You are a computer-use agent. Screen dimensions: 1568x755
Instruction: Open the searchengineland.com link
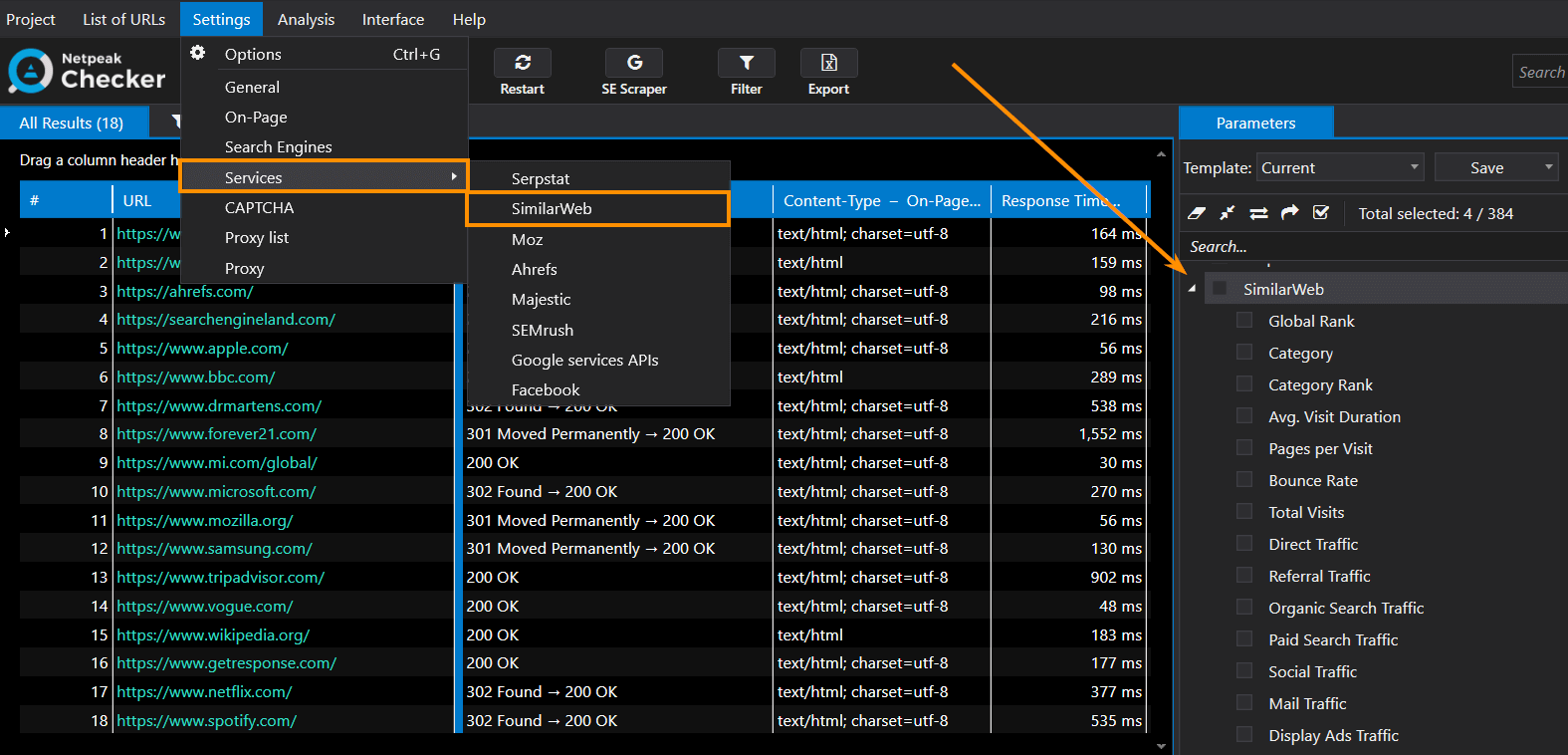click(226, 319)
